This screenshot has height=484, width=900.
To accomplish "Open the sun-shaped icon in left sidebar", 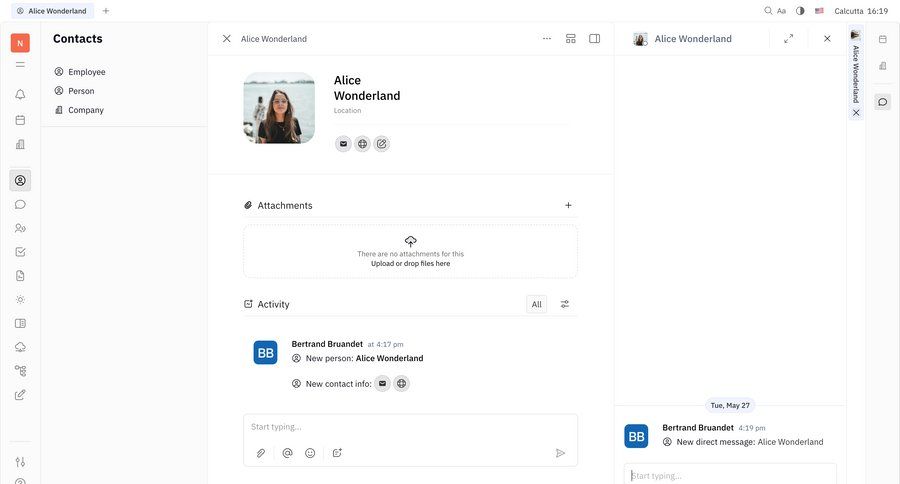I will coord(20,300).
